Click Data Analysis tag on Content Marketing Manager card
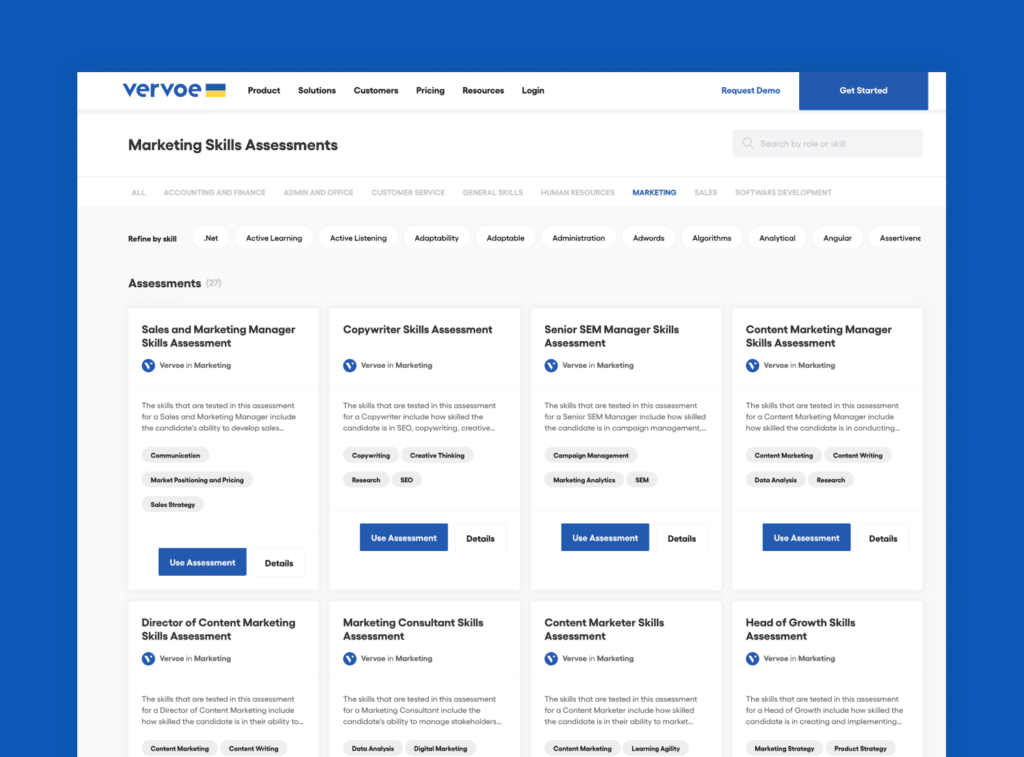The height and width of the screenshot is (757, 1024). (x=775, y=479)
